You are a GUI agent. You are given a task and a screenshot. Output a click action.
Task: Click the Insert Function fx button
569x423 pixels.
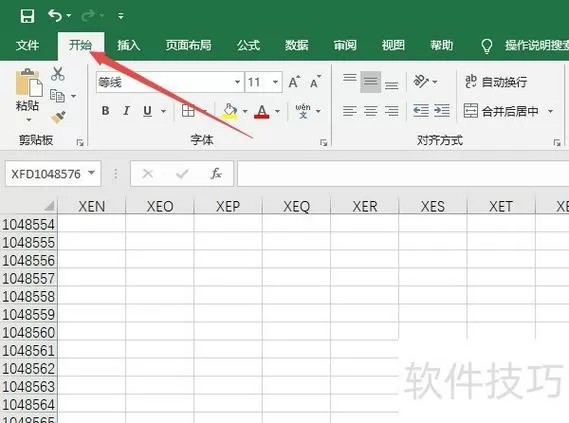[216, 174]
